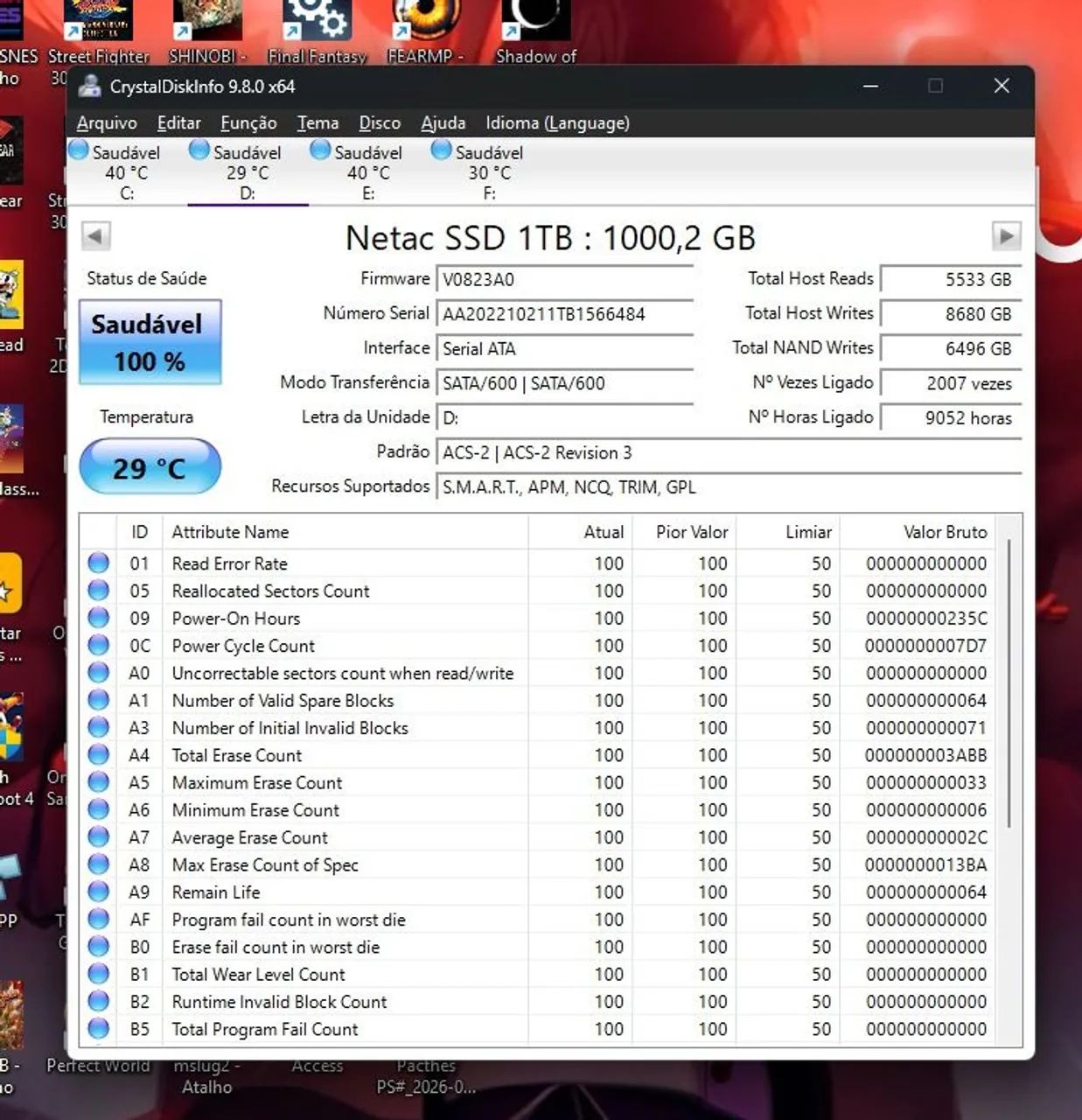The width and height of the screenshot is (1082, 1120).
Task: Click Nº Vezes Ligado value 2007 vezes
Action: click(951, 383)
